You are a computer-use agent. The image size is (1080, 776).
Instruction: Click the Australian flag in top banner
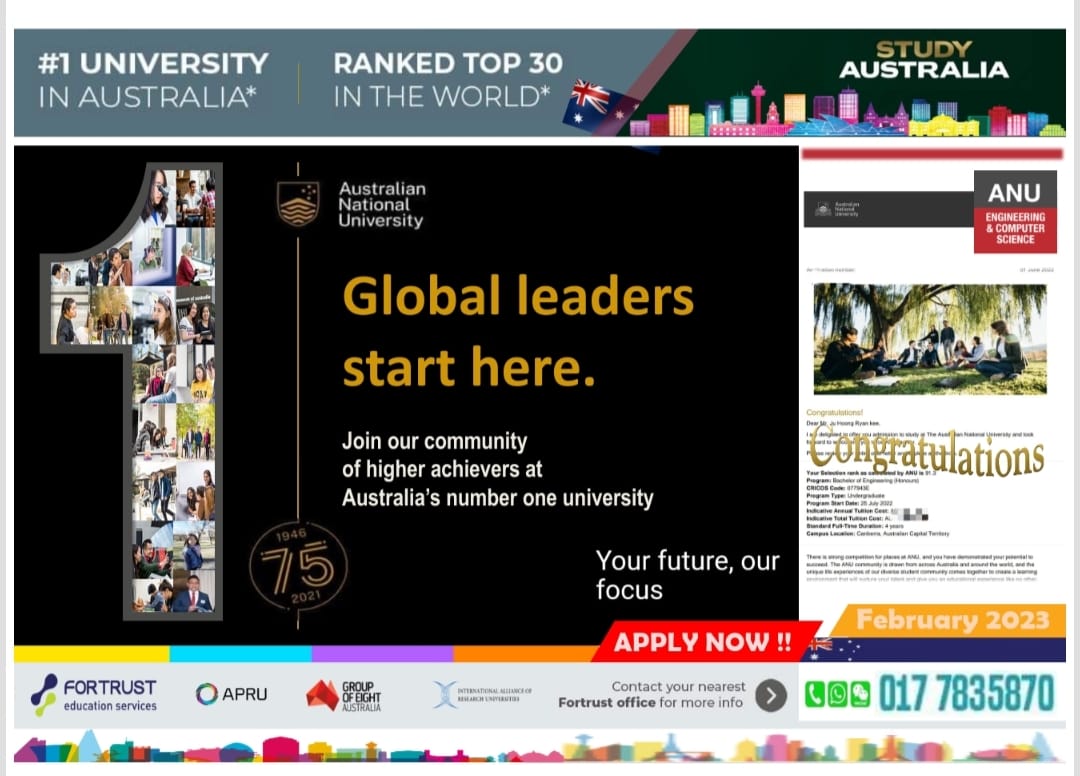click(600, 107)
